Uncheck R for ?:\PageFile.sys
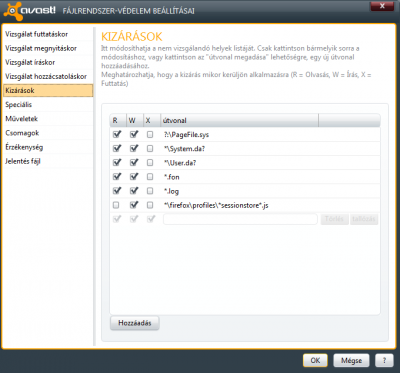 [x=117, y=134]
